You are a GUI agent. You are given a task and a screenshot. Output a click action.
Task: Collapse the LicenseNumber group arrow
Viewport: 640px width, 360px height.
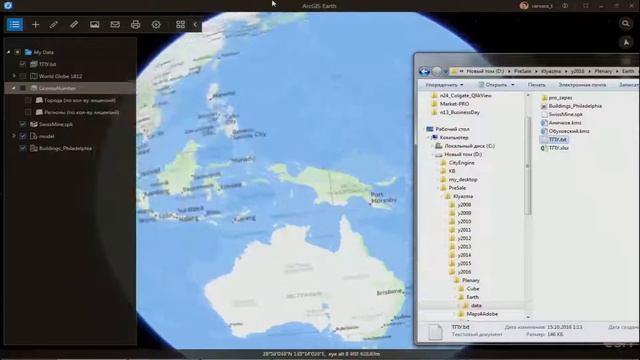[14, 88]
